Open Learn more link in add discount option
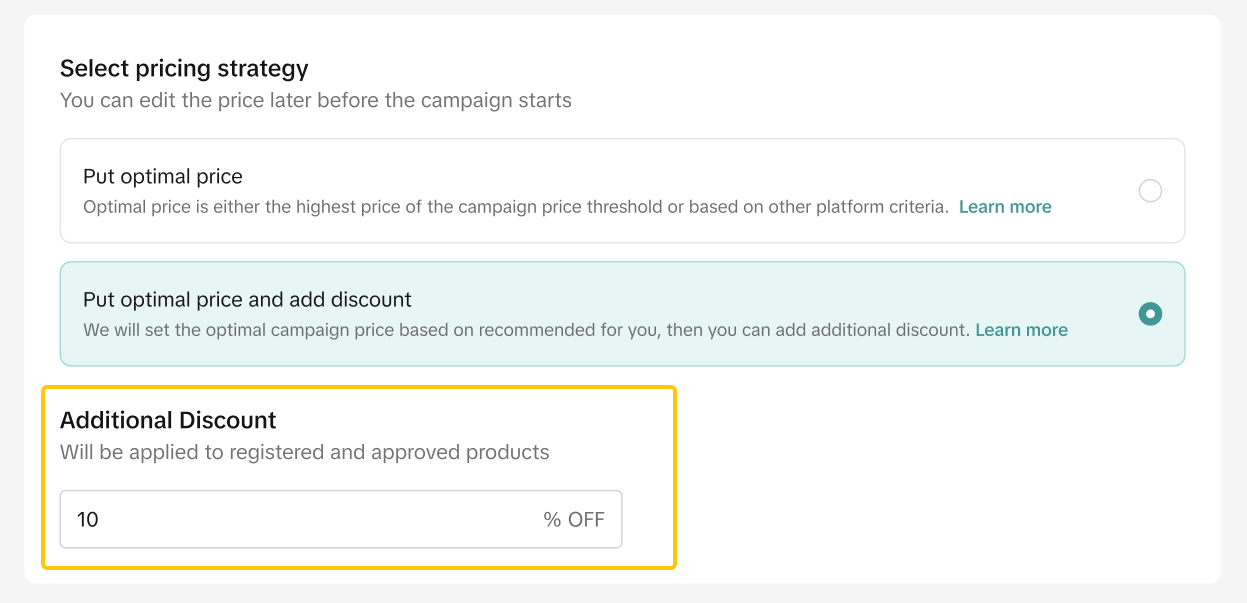The image size is (1247, 603). pyautogui.click(x=1021, y=330)
